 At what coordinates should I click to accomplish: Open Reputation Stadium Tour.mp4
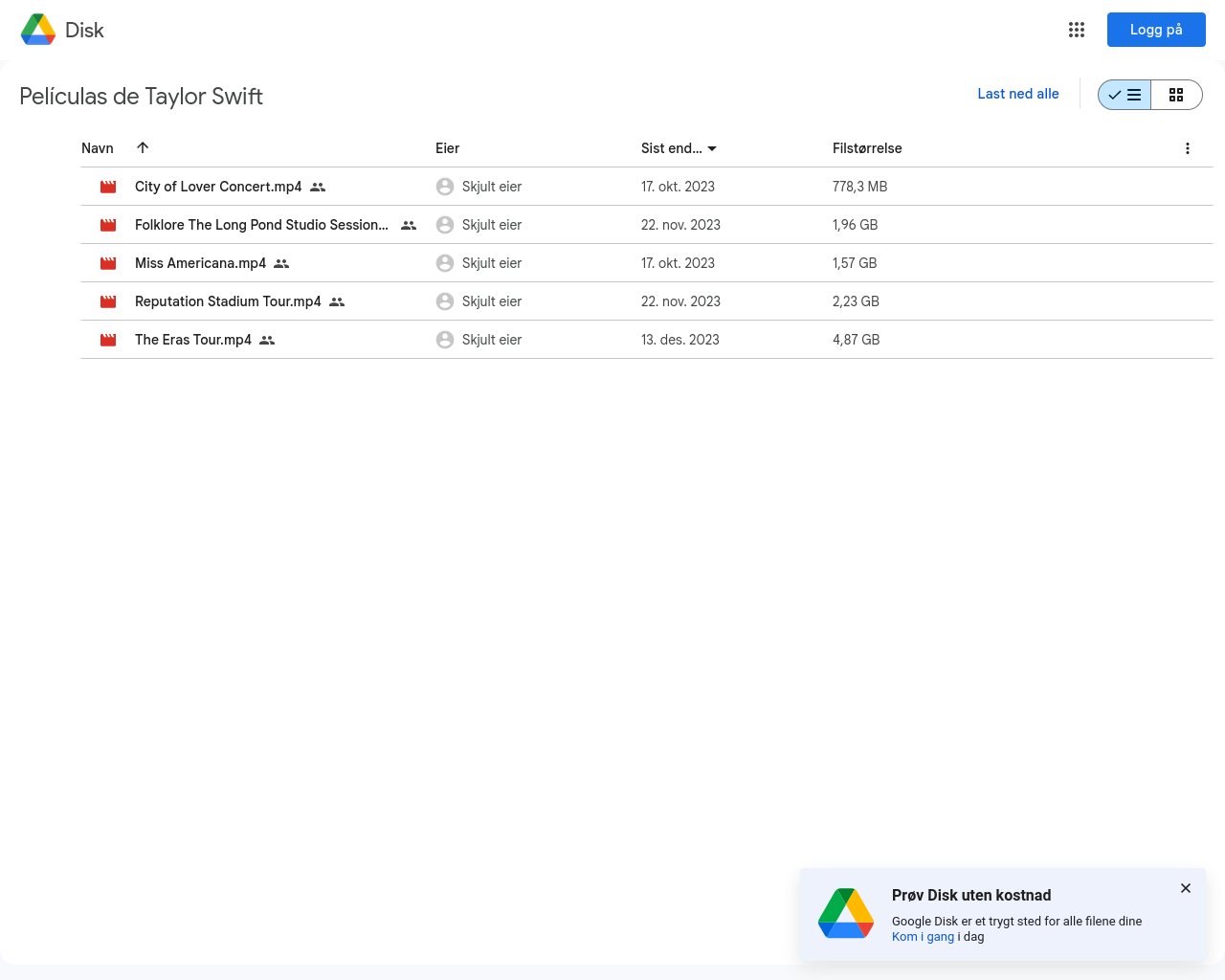[228, 301]
